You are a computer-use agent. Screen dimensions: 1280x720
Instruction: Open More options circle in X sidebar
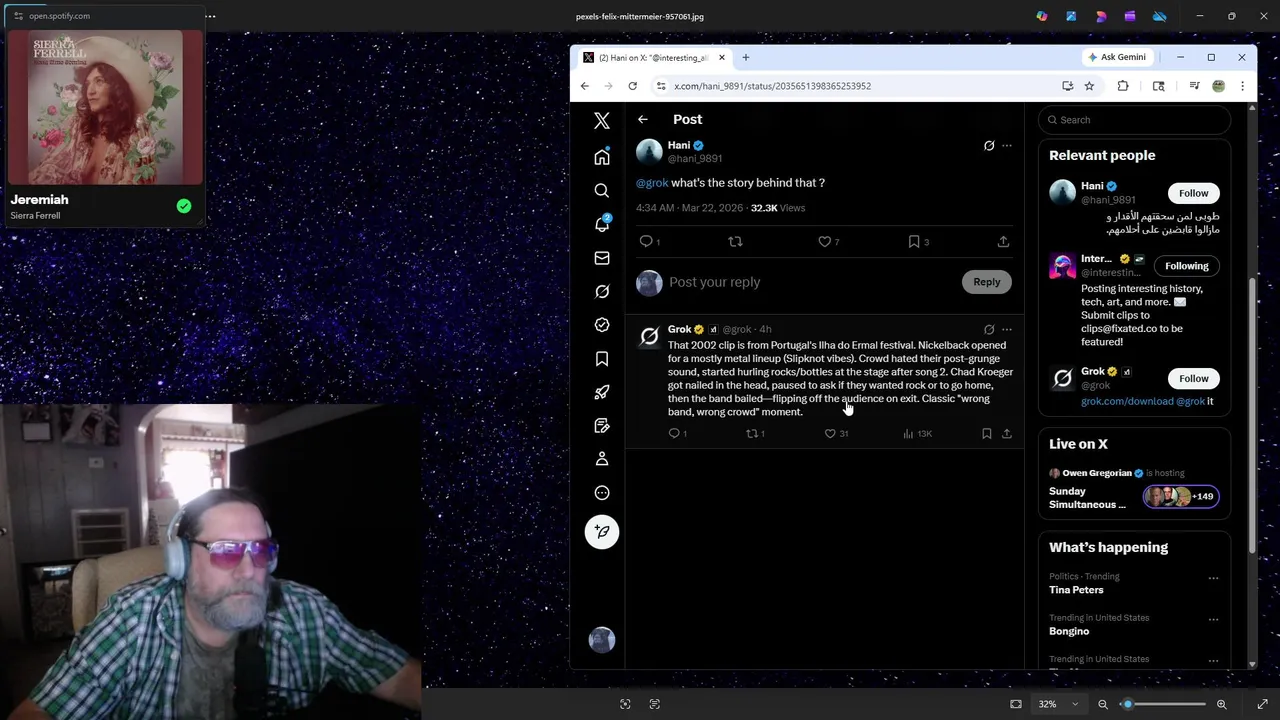[602, 492]
